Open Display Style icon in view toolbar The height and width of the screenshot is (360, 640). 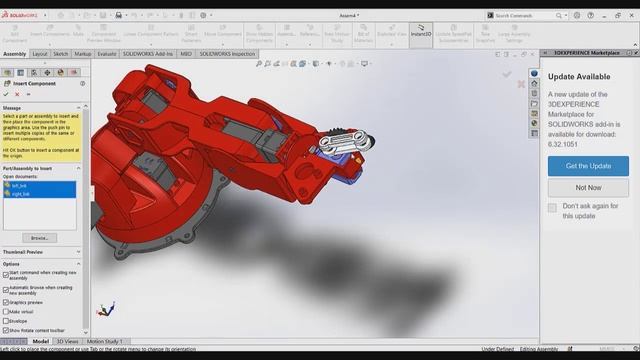pyautogui.click(x=316, y=64)
